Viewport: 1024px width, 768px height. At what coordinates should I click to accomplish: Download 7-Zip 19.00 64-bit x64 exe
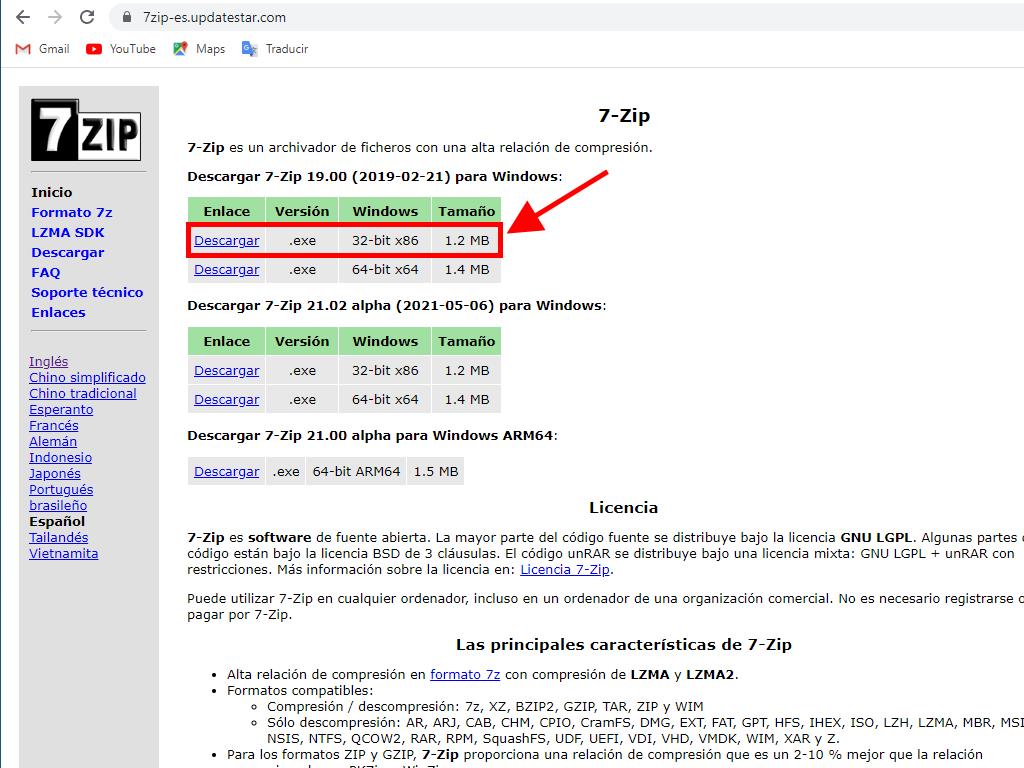(x=226, y=270)
